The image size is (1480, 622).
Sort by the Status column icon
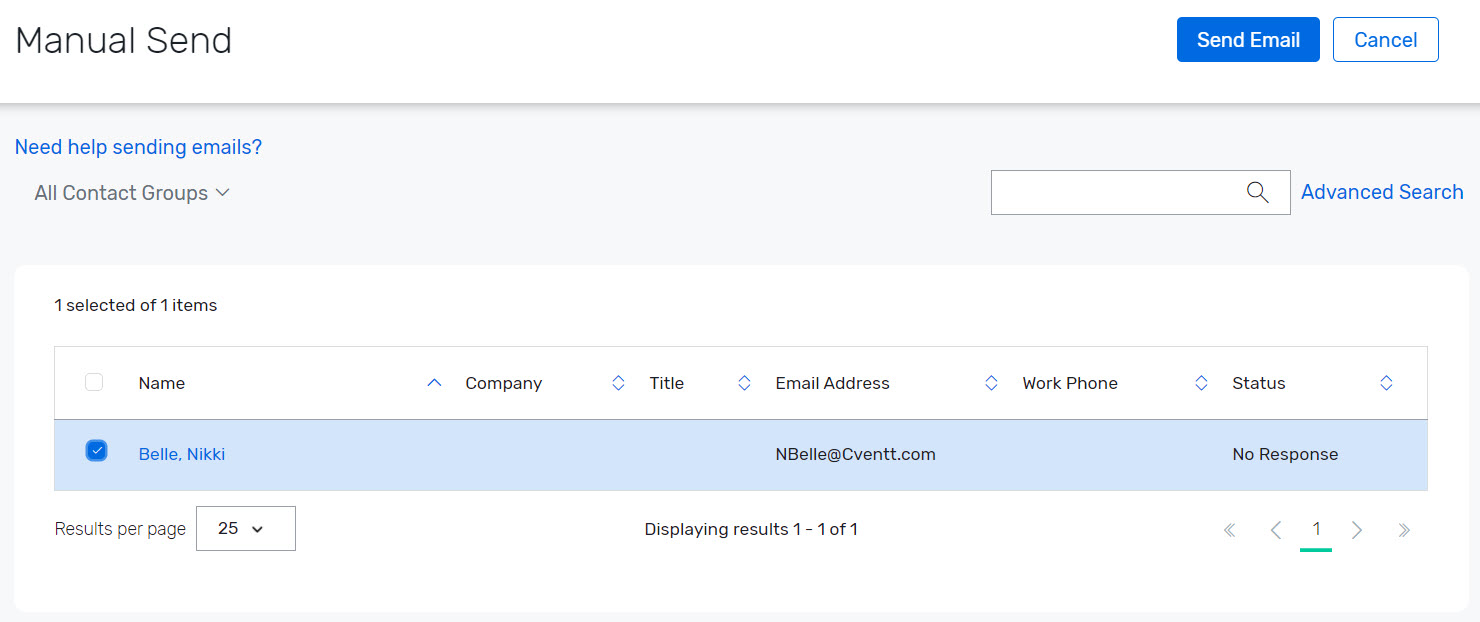[x=1386, y=382]
